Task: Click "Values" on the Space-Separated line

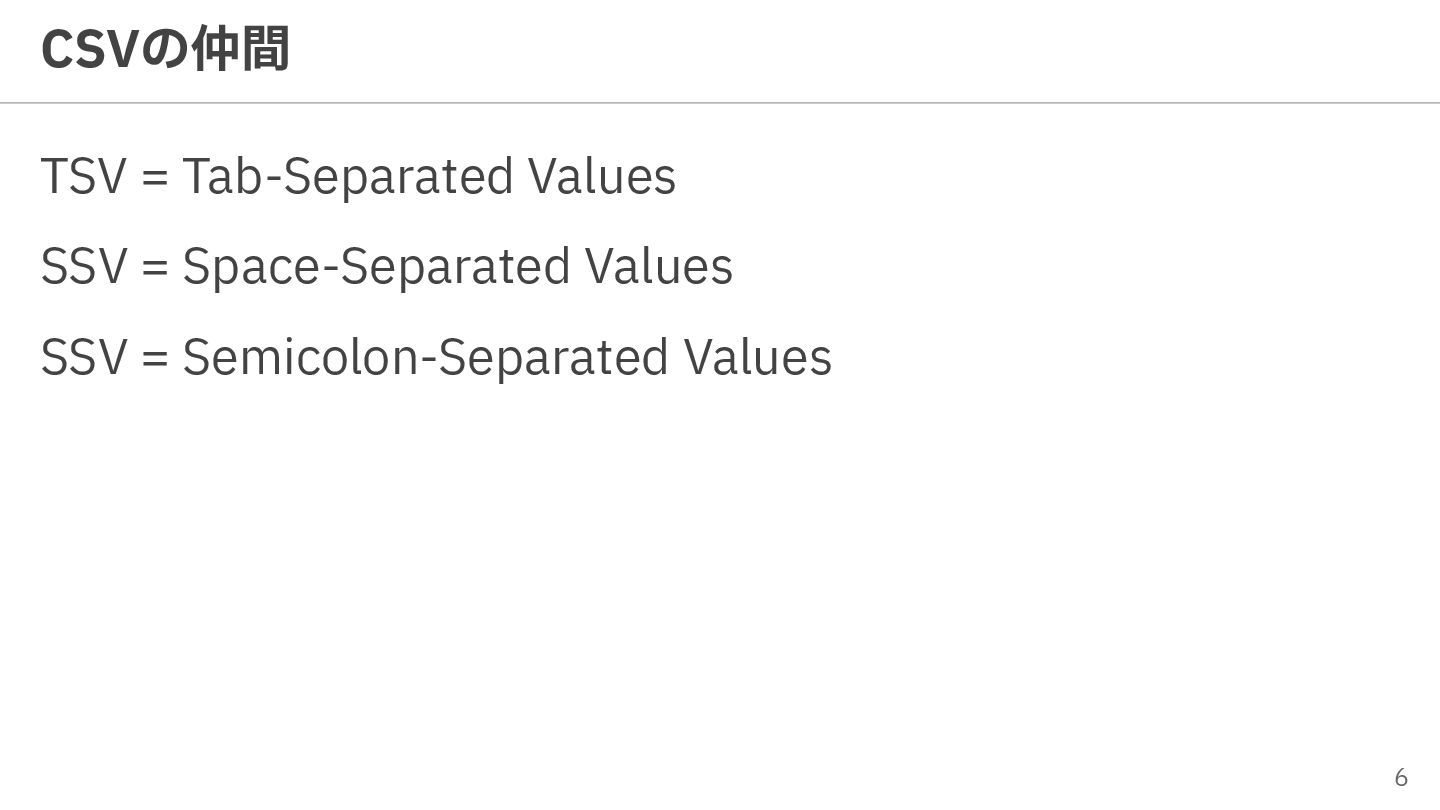Action: click(x=658, y=267)
